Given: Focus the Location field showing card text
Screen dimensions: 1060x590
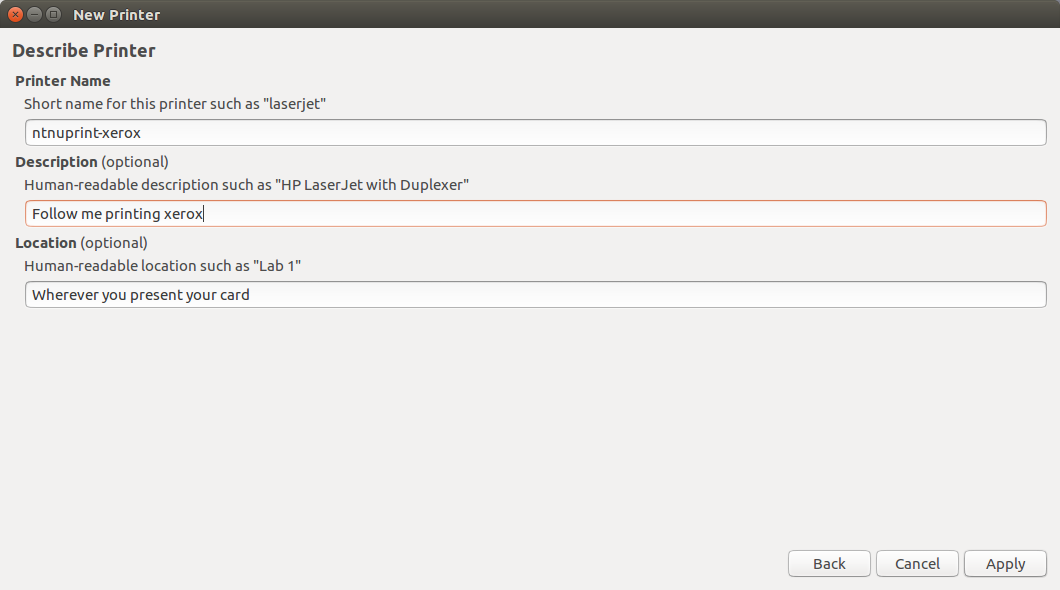Looking at the screenshot, I should 535,295.
